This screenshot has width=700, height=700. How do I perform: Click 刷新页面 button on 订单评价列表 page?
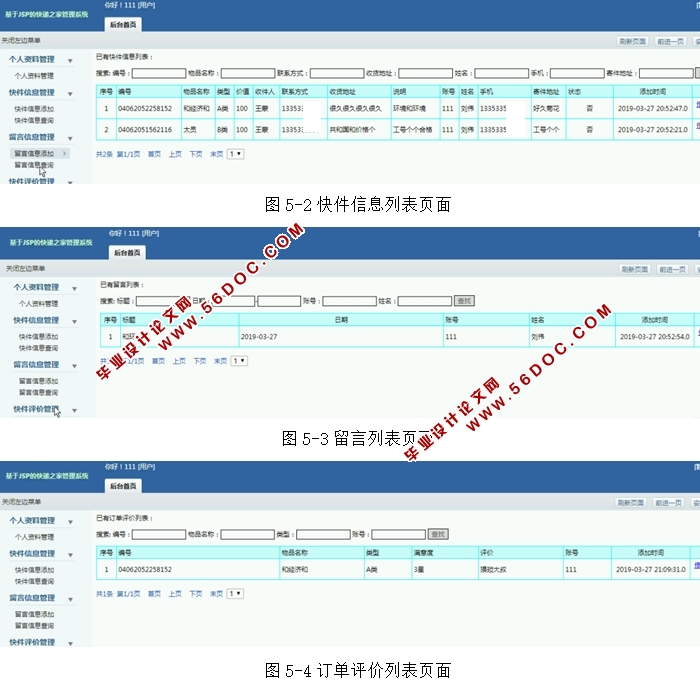630,503
